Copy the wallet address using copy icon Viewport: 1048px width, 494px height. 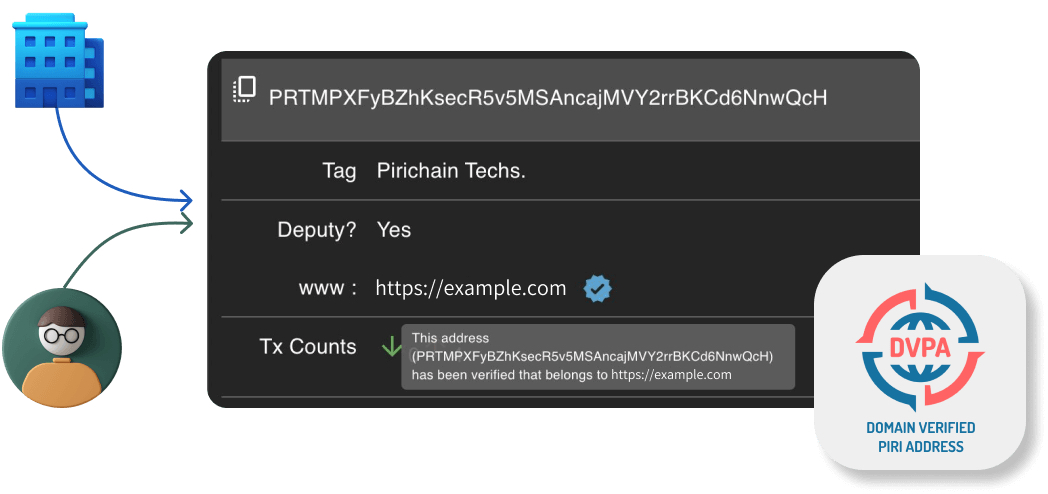pos(245,89)
